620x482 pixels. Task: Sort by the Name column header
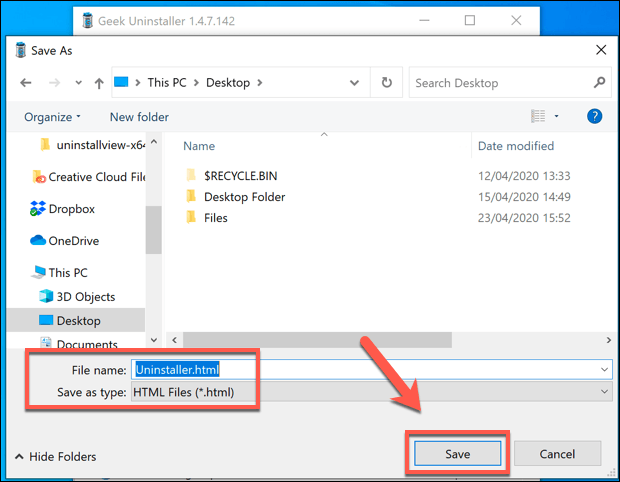click(x=199, y=146)
